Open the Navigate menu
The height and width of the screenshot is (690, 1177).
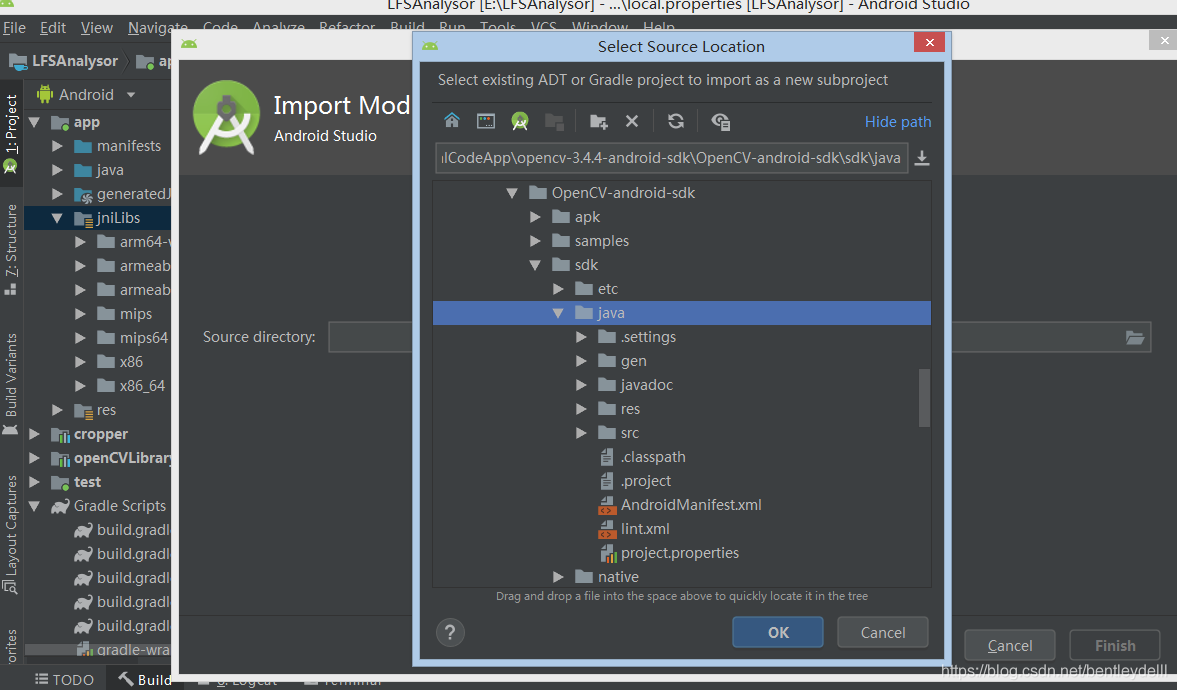coord(158,28)
